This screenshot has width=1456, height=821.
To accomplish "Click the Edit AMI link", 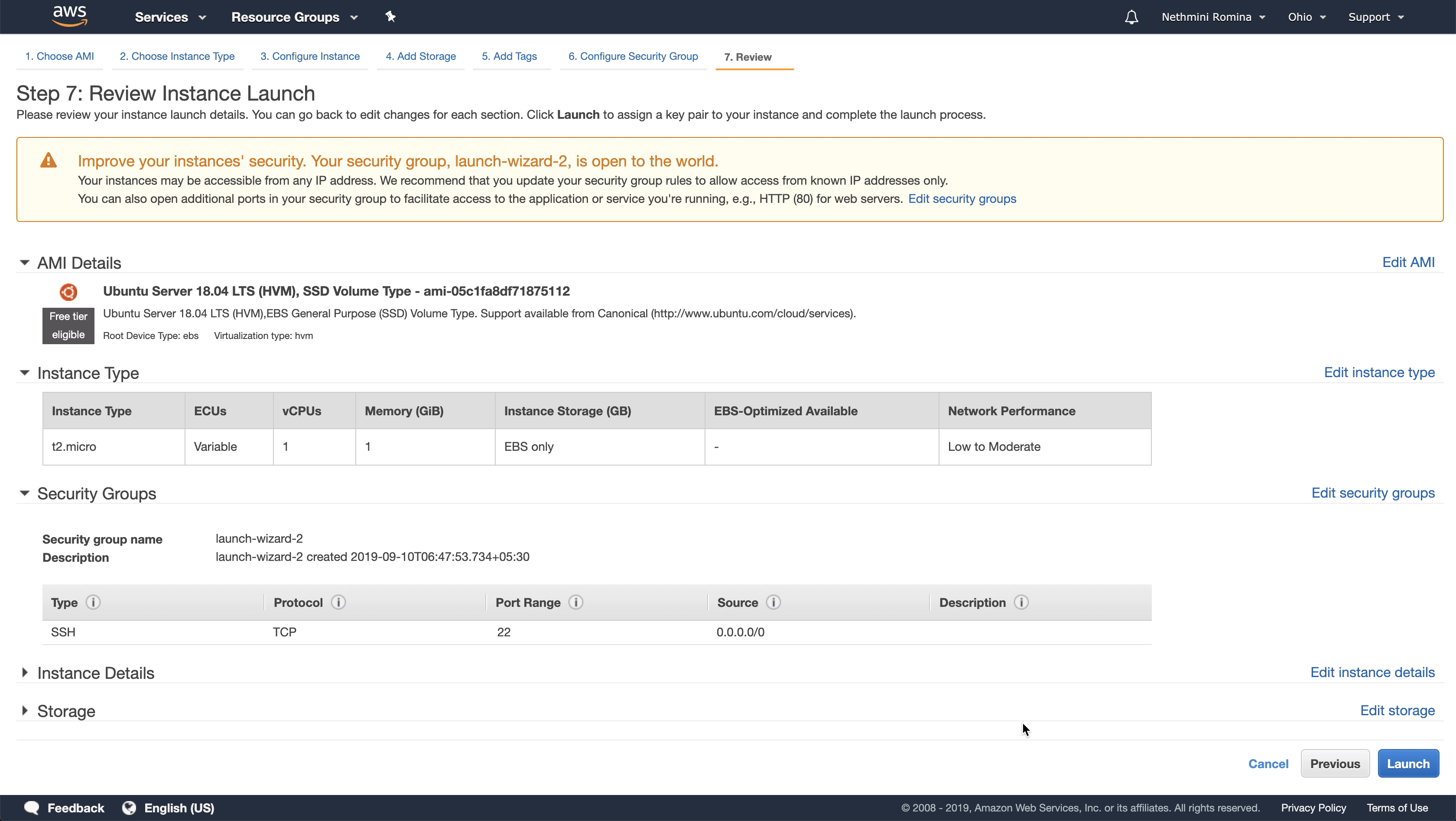I will tap(1408, 262).
